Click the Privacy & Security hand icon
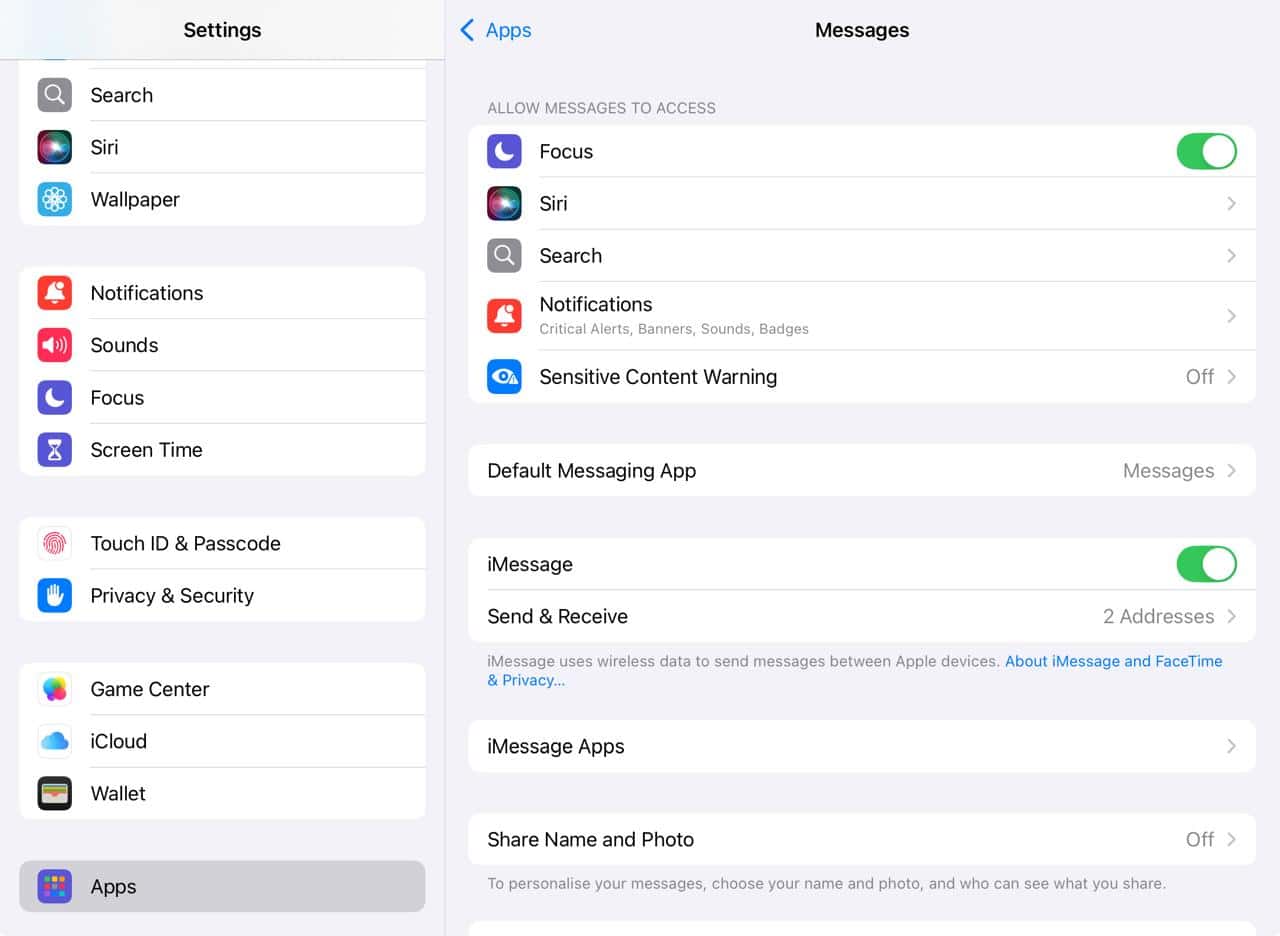This screenshot has height=936, width=1280. point(55,596)
